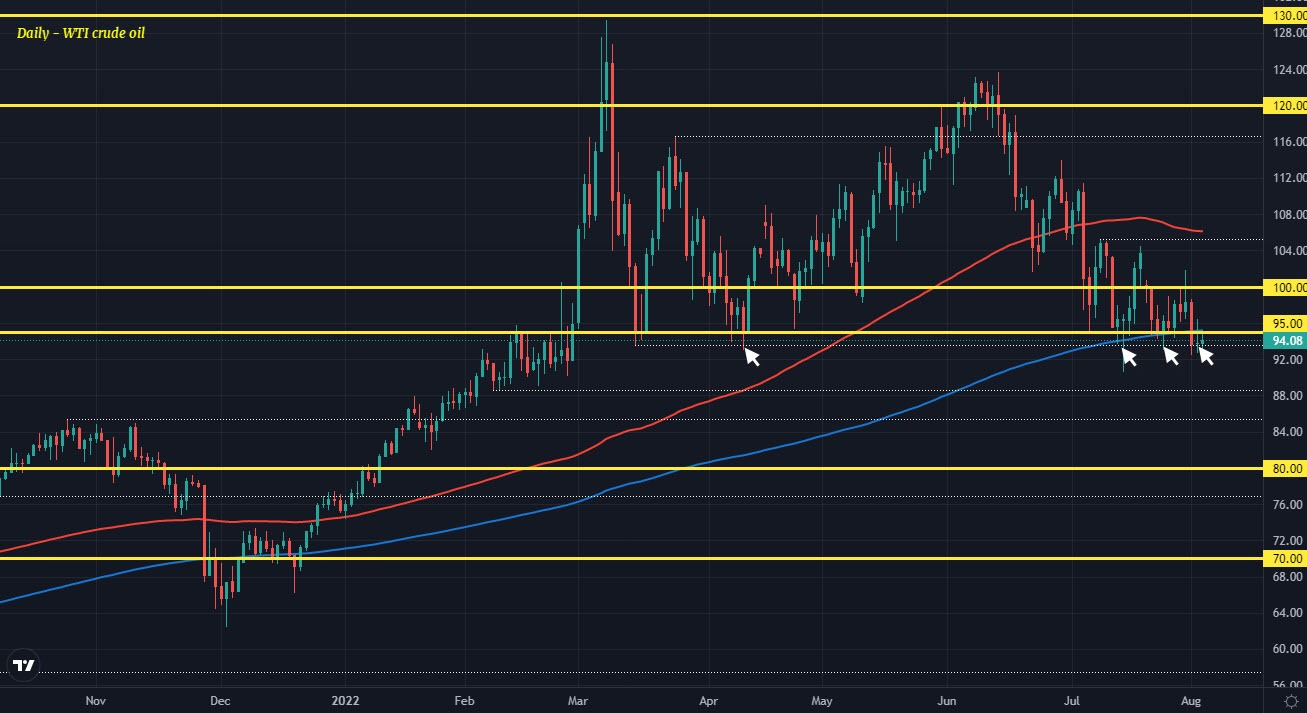Select the highlighted 100.00 price label
The image size is (1307, 713).
(x=1284, y=287)
